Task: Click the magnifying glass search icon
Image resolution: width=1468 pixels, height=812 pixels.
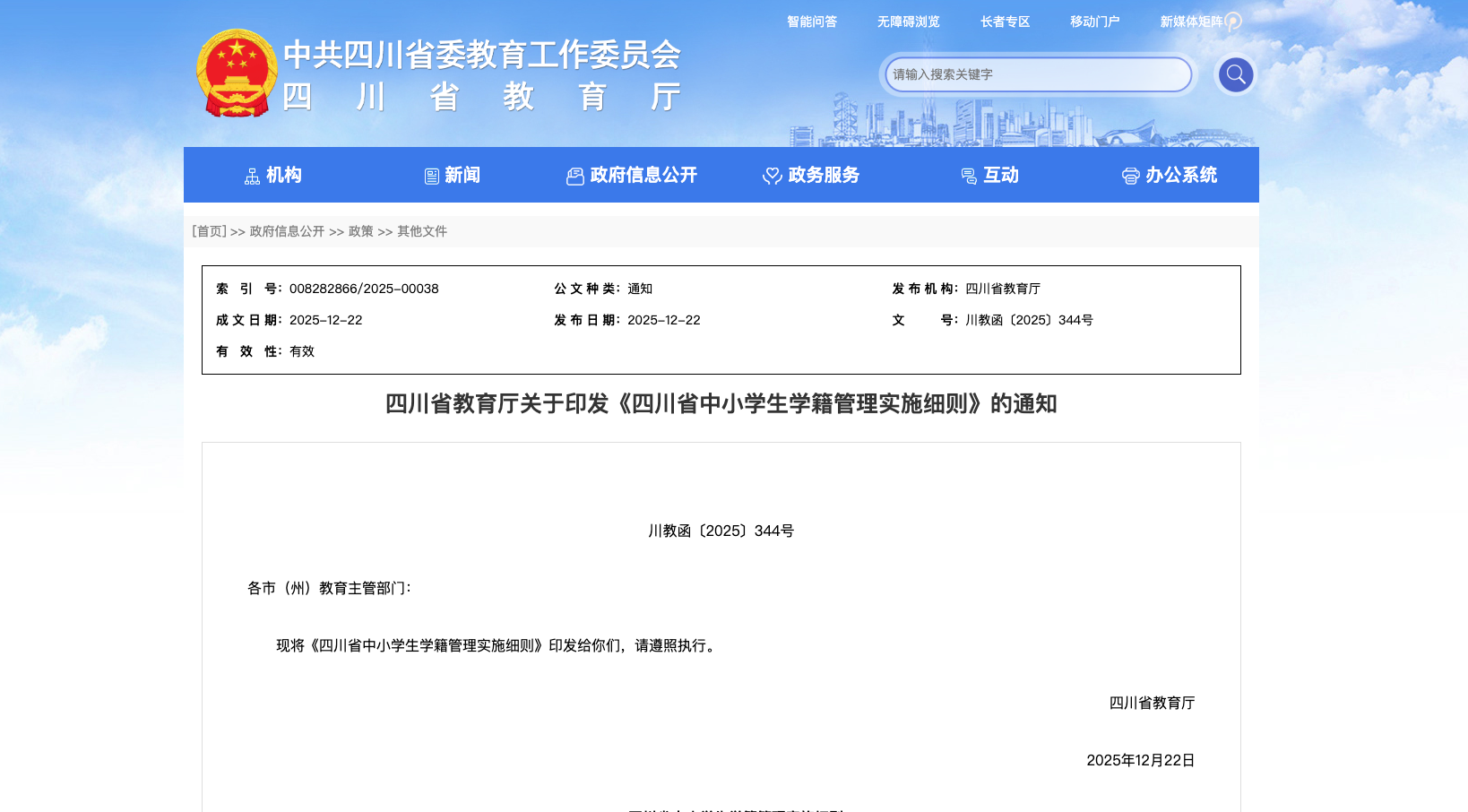Action: point(1235,74)
